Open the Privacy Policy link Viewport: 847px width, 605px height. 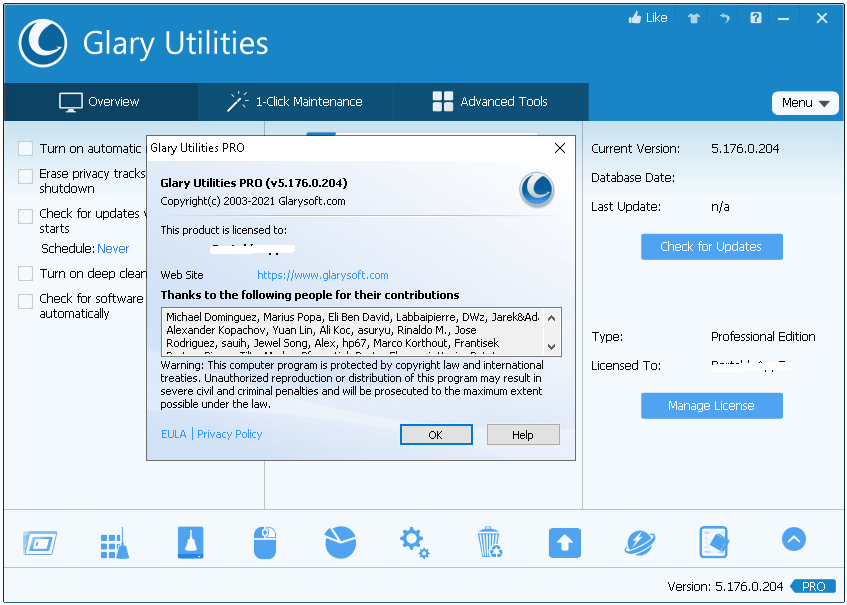230,434
